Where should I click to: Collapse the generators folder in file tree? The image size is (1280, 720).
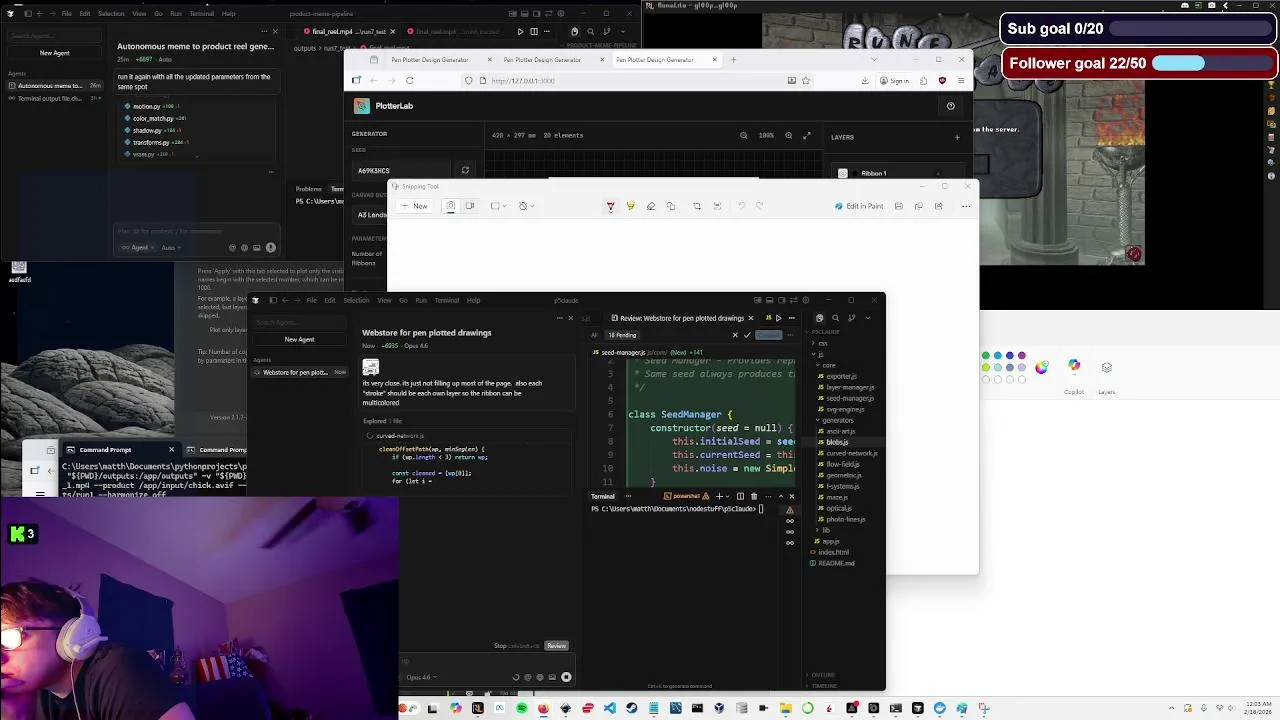click(836, 420)
